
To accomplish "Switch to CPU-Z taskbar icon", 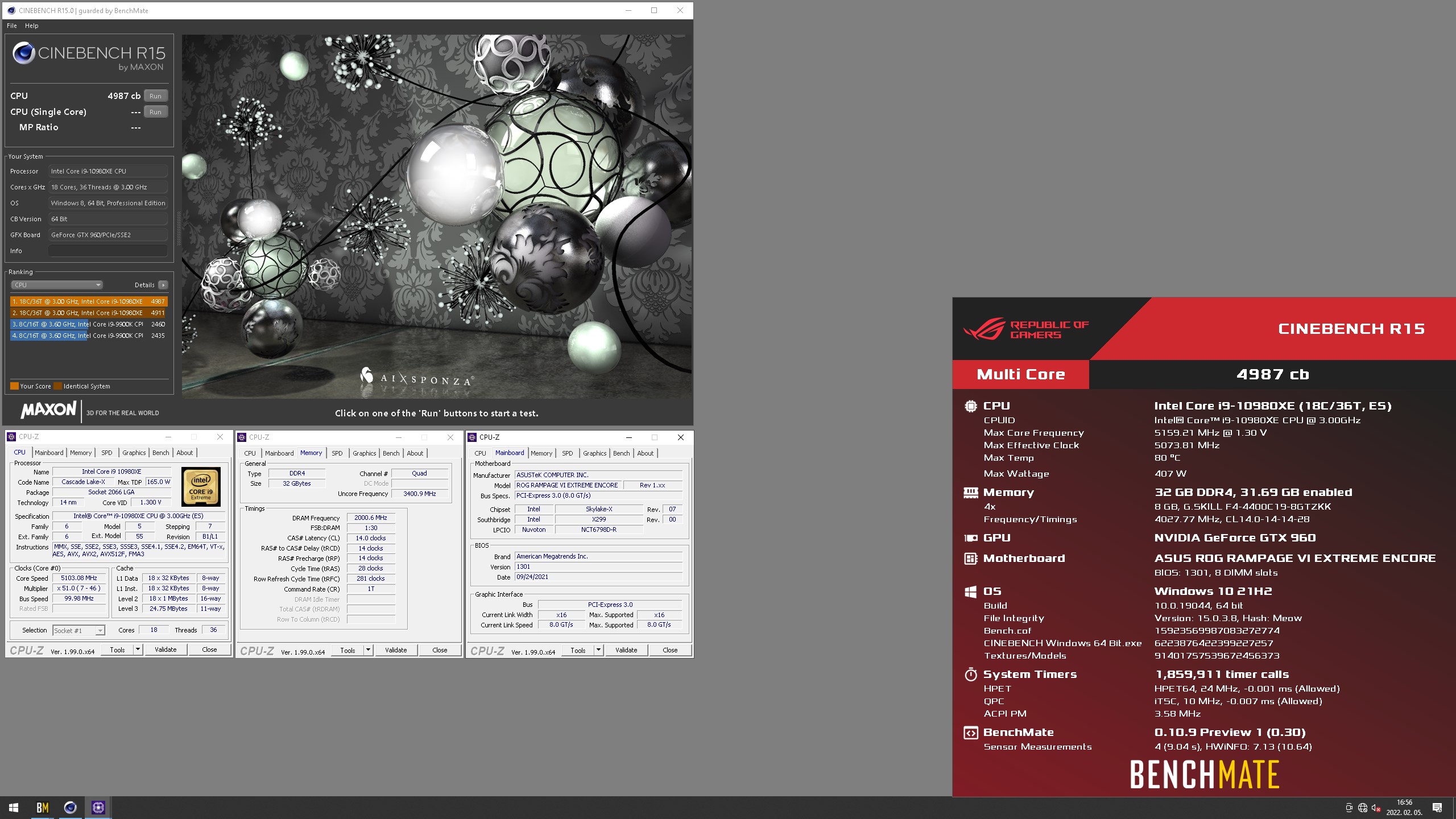I will pyautogui.click(x=98, y=808).
